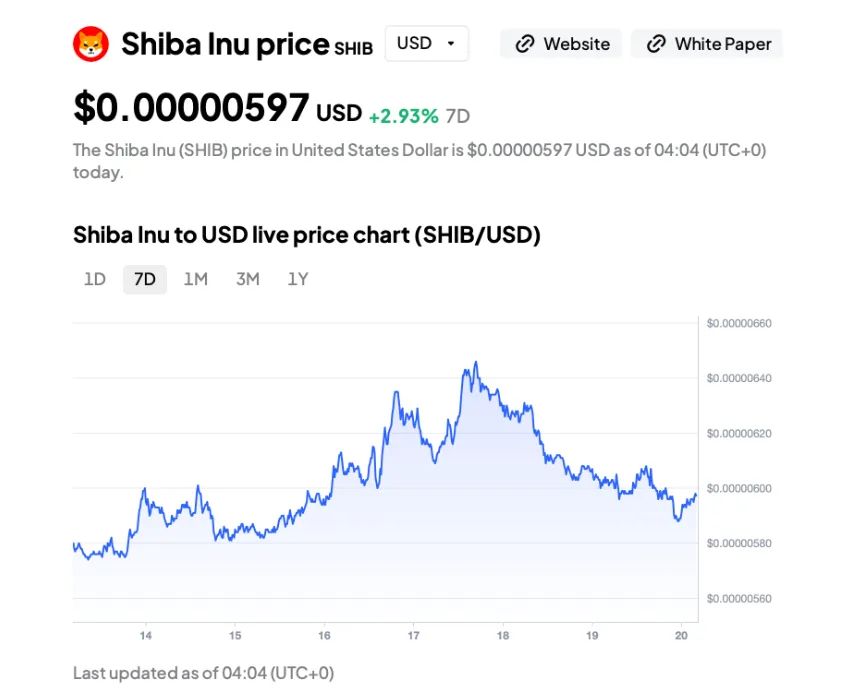Open the Website link
Screen dimensions: 845x691
click(561, 44)
